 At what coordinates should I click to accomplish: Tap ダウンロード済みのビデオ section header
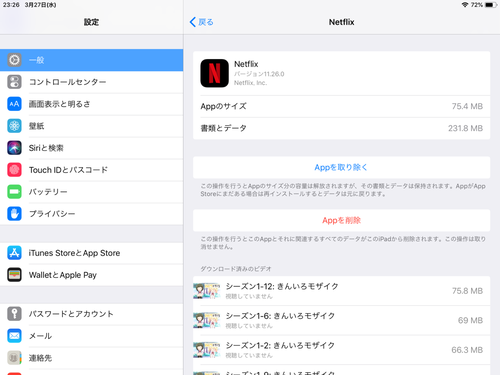tap(236, 269)
